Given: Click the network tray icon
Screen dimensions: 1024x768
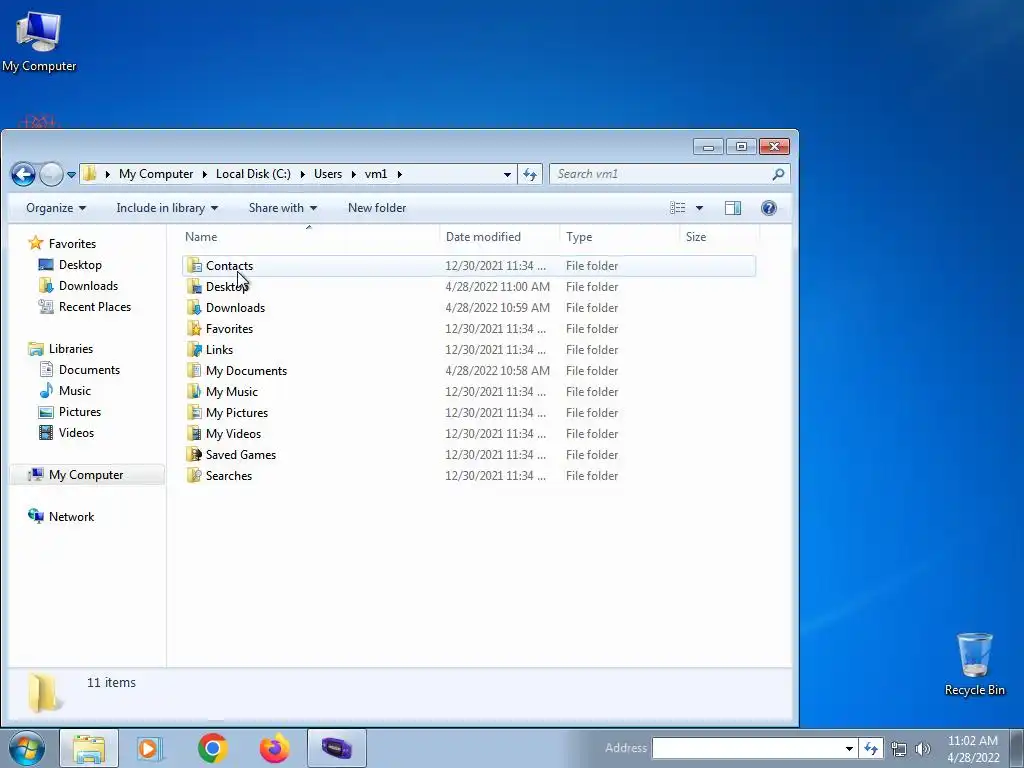Looking at the screenshot, I should (899, 749).
